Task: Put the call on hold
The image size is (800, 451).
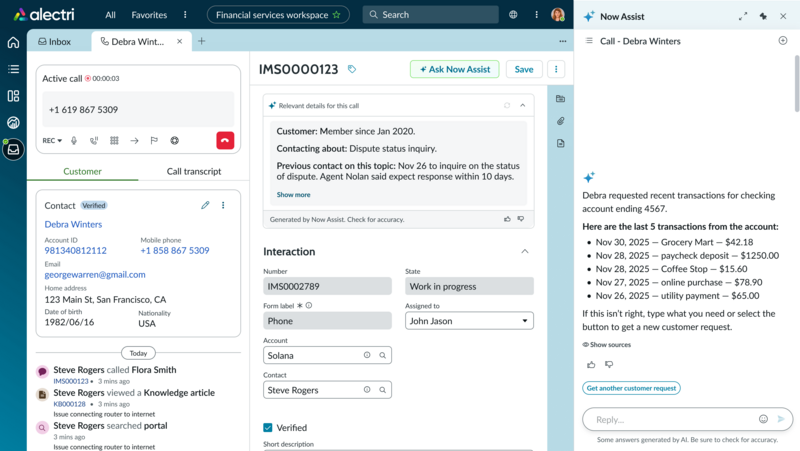Action: click(x=94, y=140)
